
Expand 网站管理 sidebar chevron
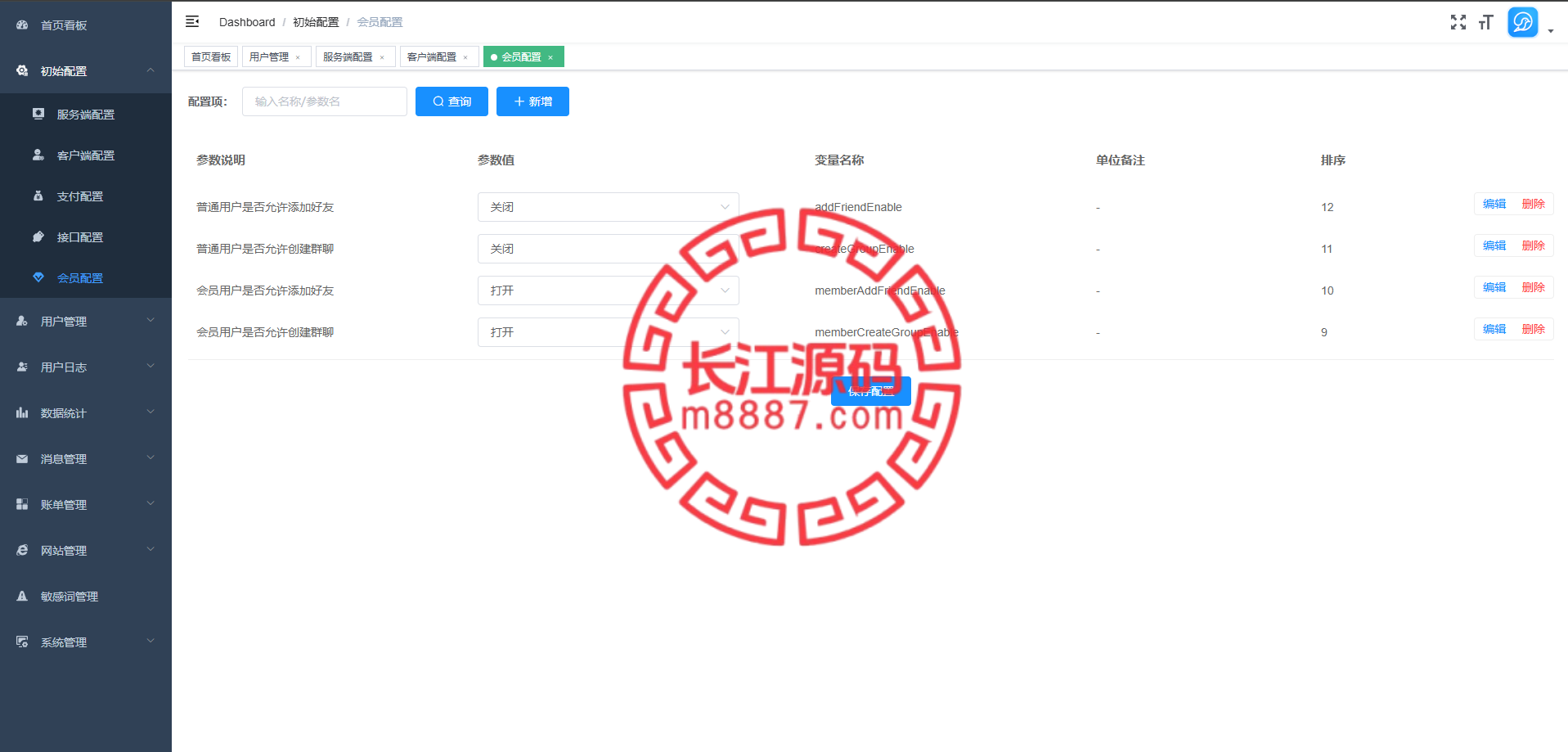(x=151, y=550)
